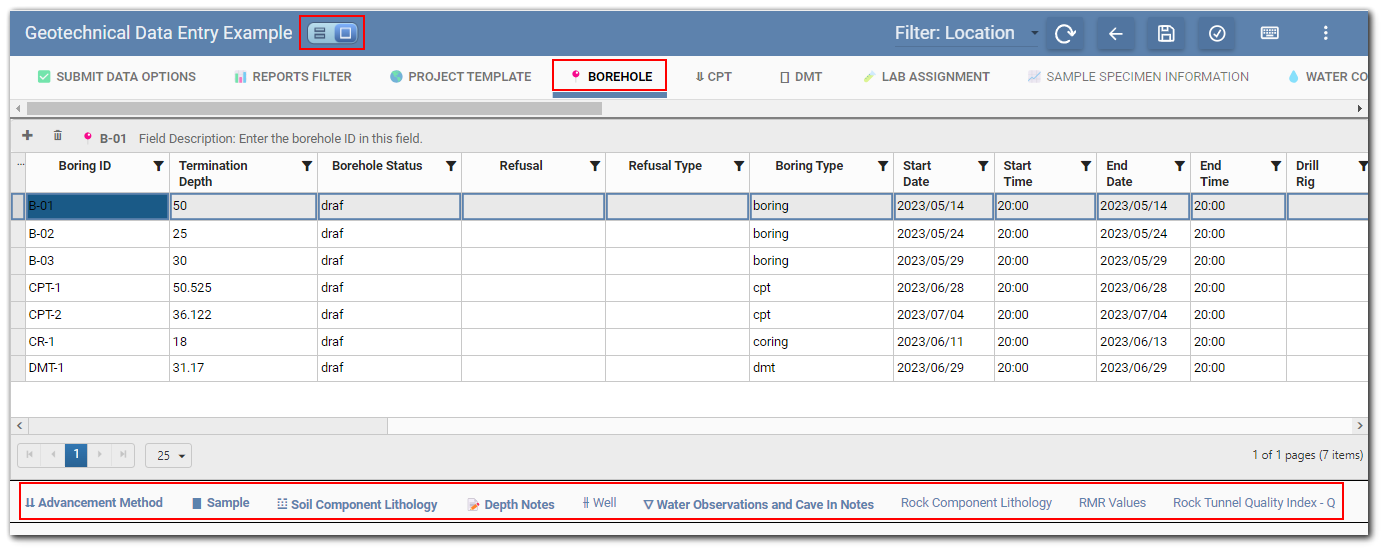Select page 1 in pager
Viewport: 1386px width, 553px height.
pos(76,455)
